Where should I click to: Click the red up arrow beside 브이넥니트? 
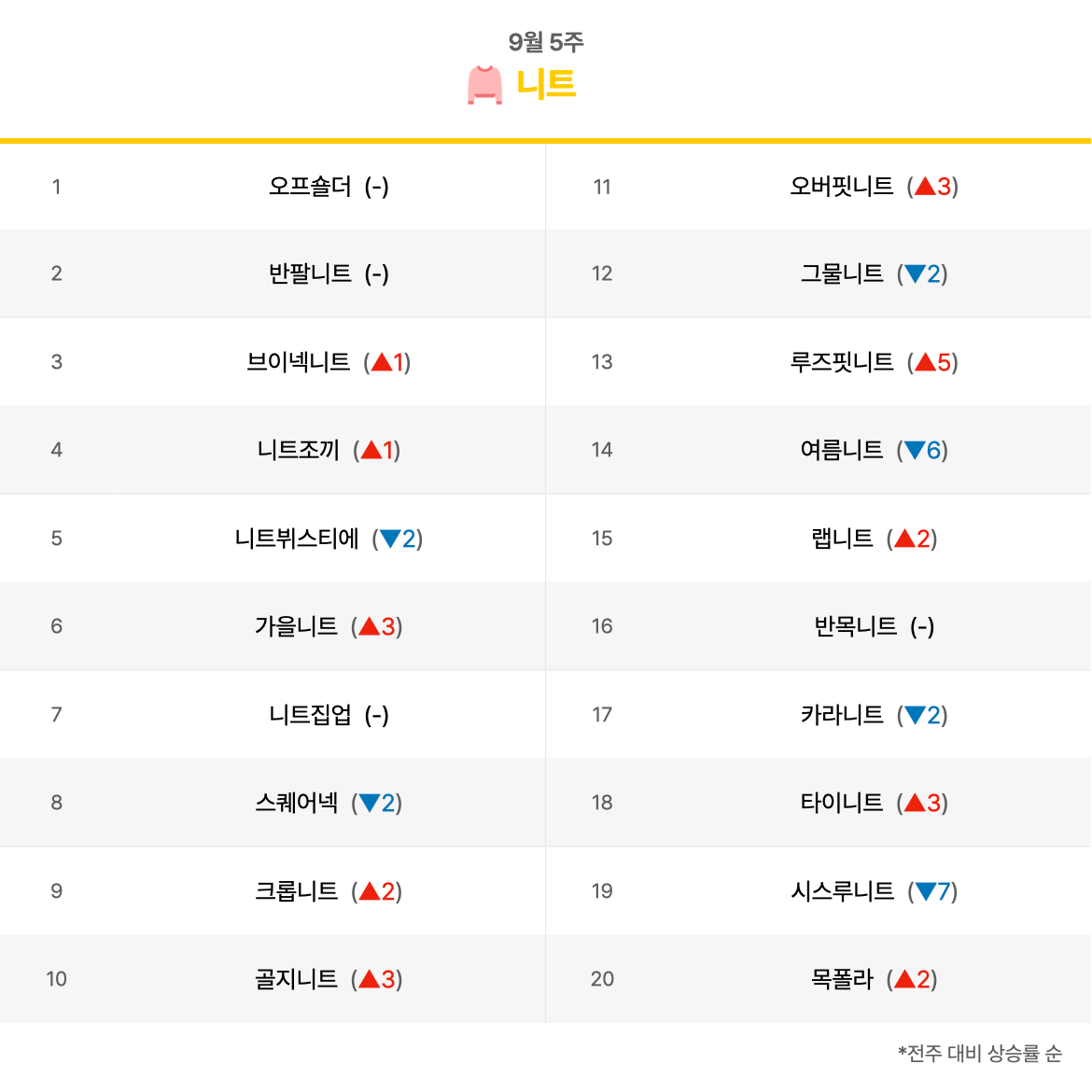(382, 361)
